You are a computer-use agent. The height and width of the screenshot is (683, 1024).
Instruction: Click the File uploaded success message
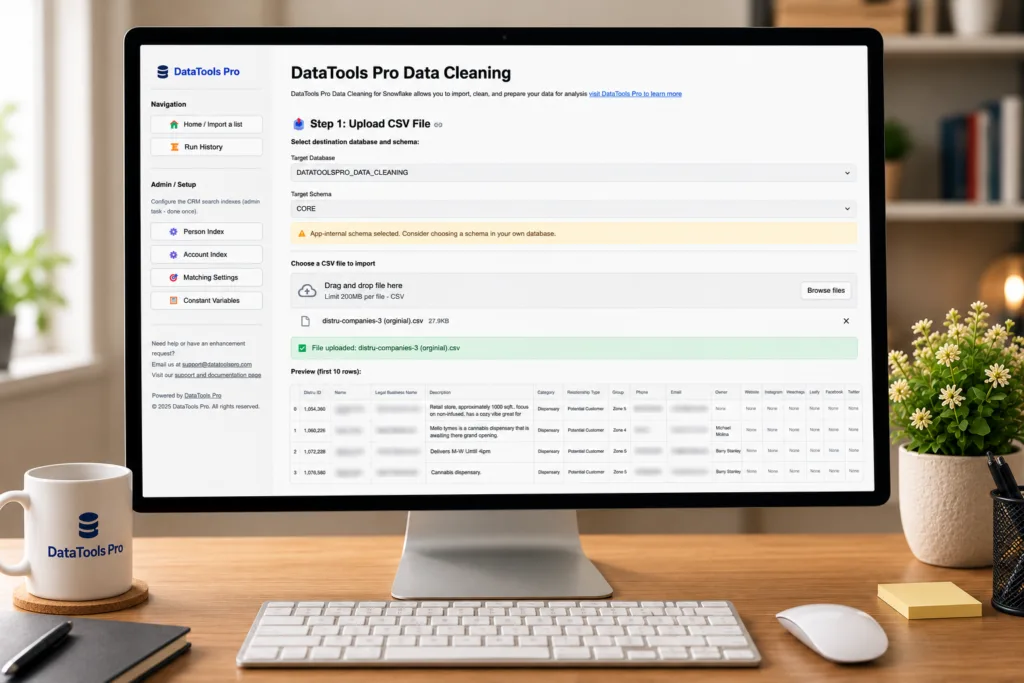point(573,348)
